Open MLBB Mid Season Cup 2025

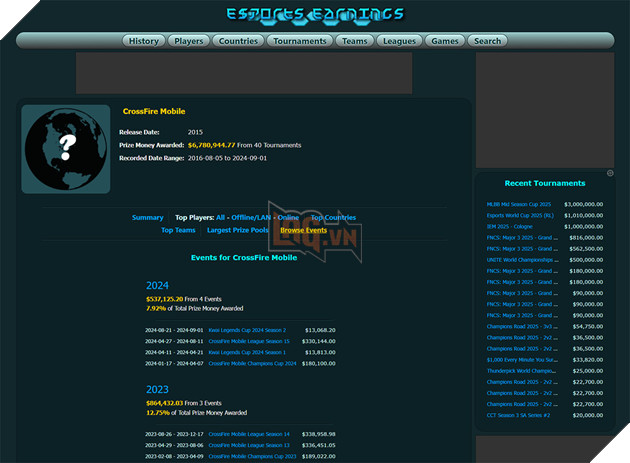518,203
